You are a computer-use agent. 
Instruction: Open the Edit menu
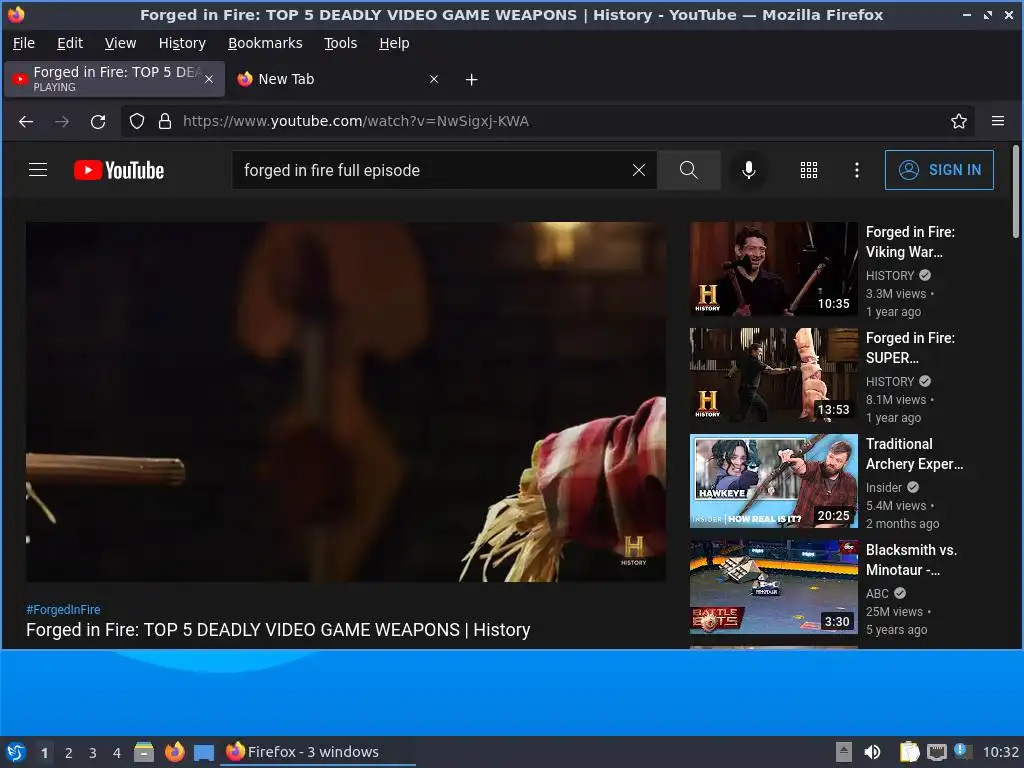[x=70, y=43]
